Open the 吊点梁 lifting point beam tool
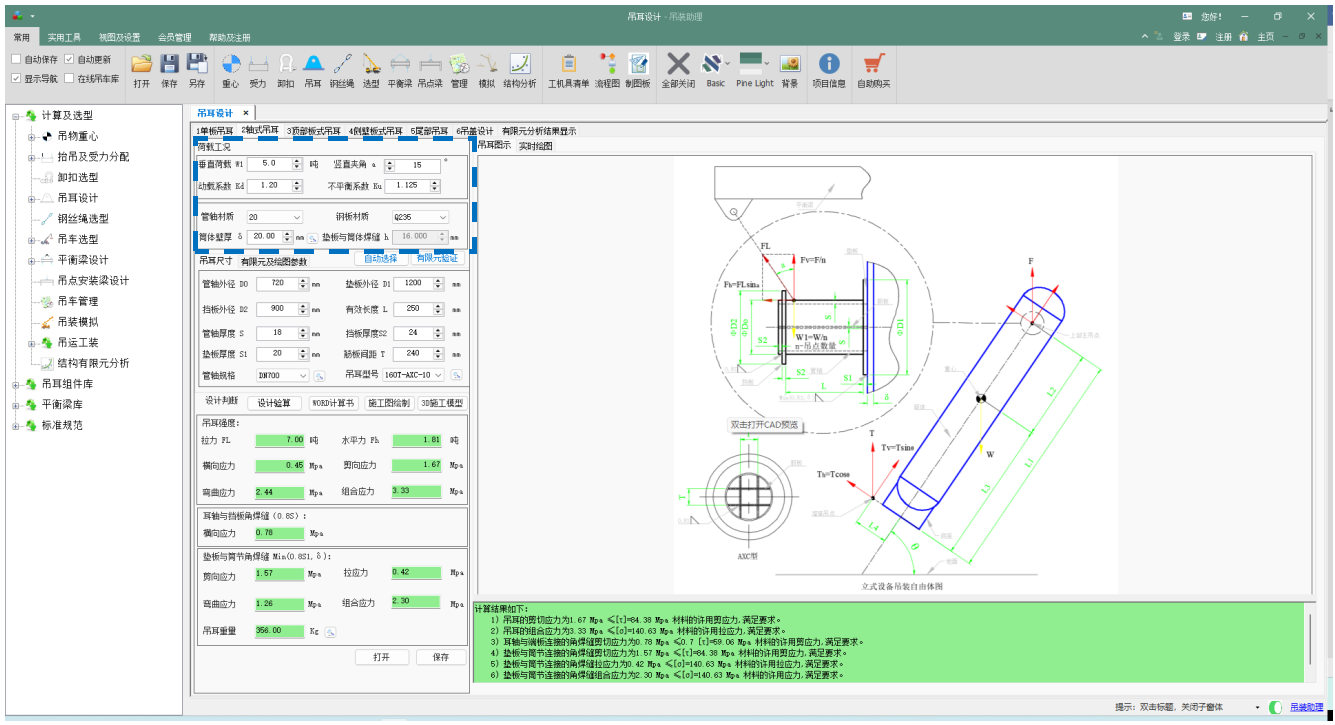 point(430,63)
